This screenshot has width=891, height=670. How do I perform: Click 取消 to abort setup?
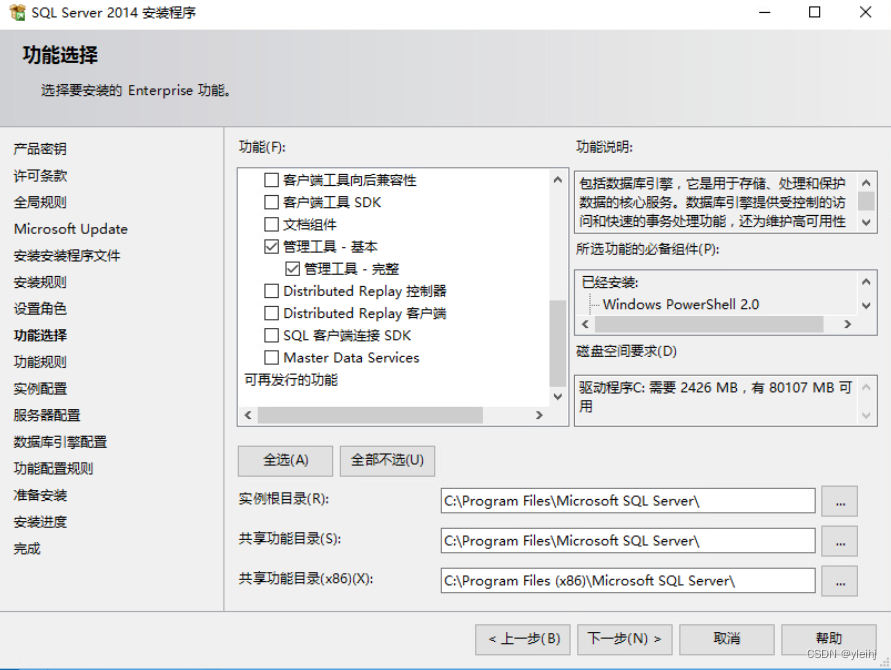point(727,639)
